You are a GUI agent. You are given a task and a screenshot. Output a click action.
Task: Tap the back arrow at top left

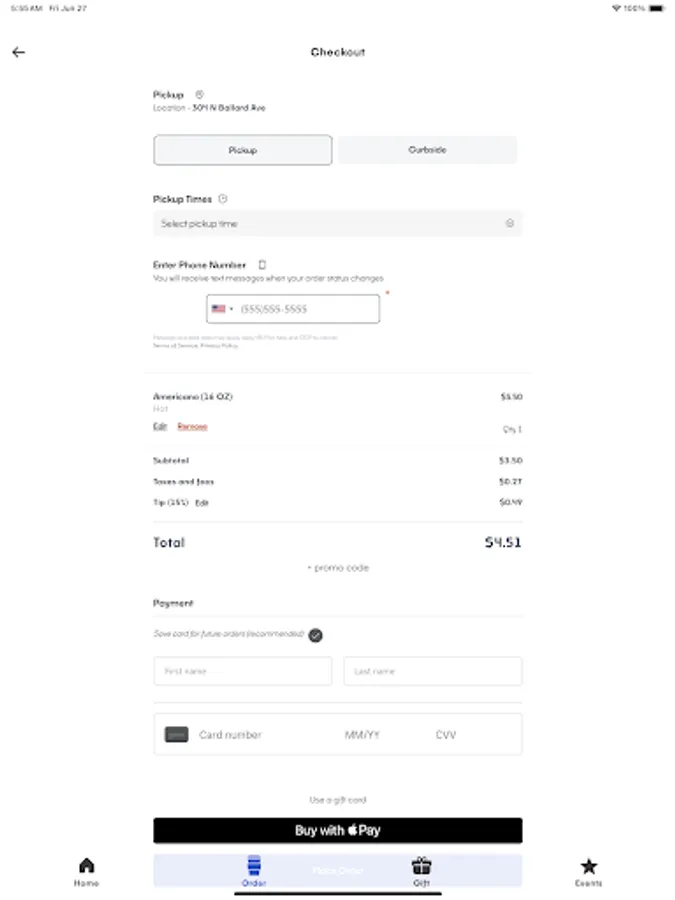(x=19, y=52)
